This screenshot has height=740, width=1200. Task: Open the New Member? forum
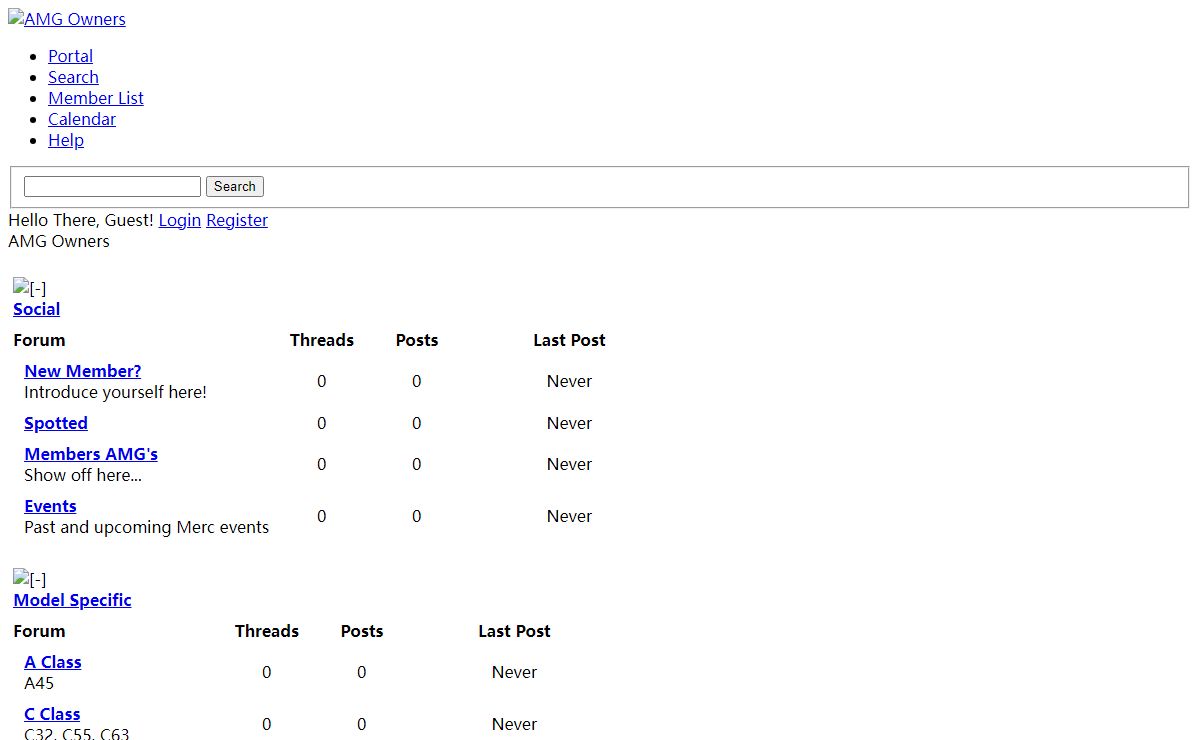(x=83, y=371)
